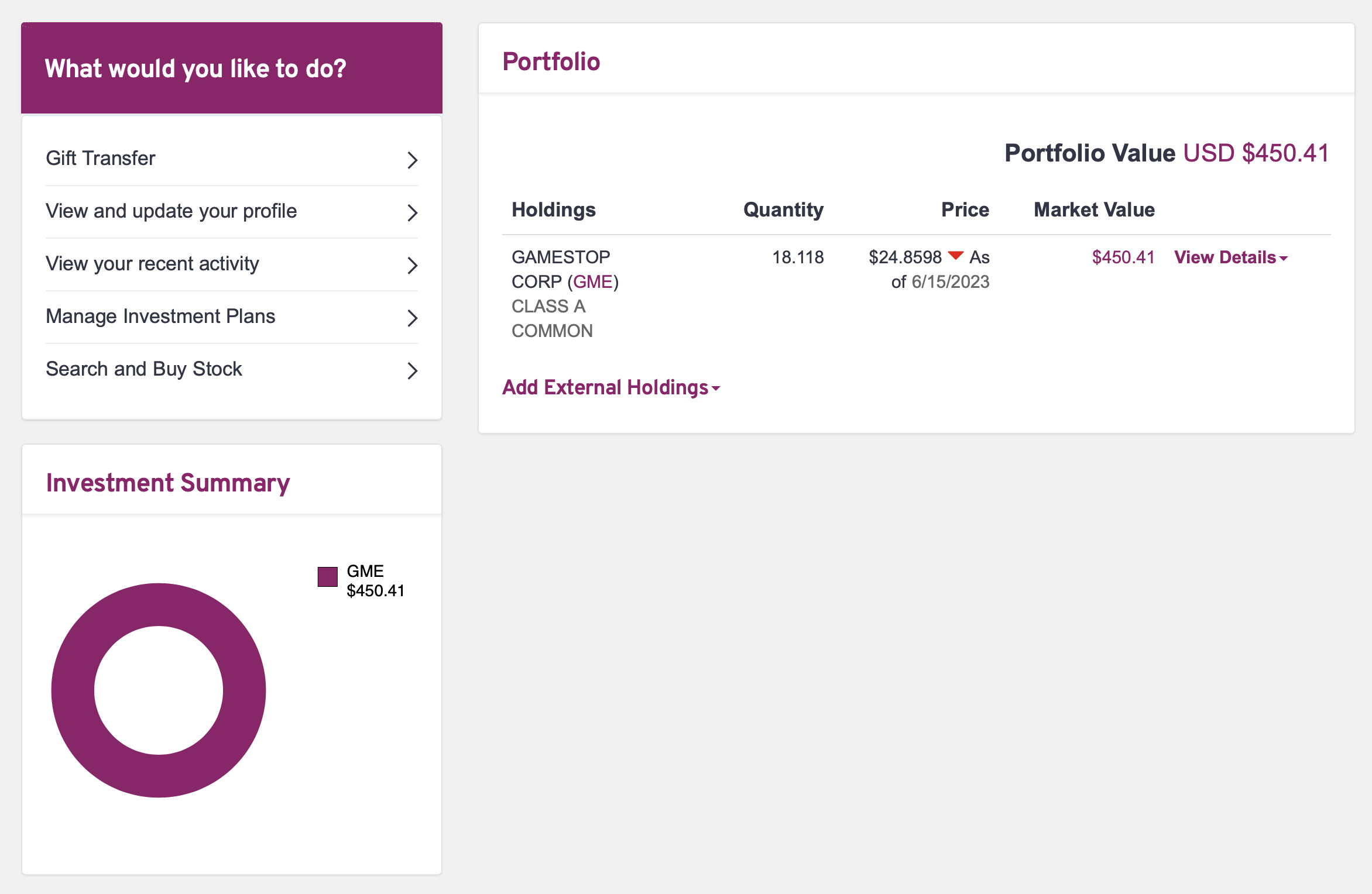Click the chevron for View your recent activity
Screen dimensions: 1372x894
coord(412,265)
